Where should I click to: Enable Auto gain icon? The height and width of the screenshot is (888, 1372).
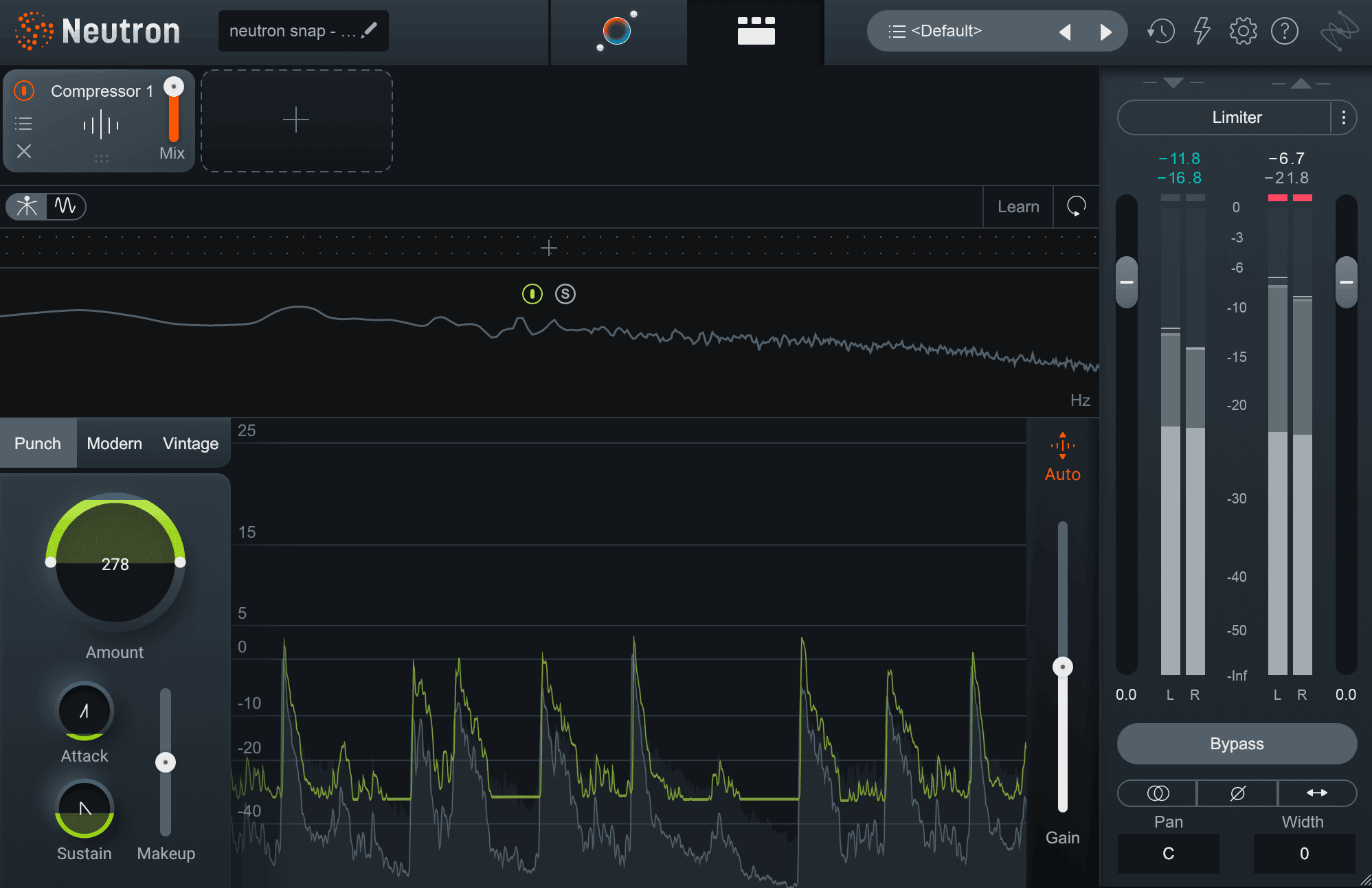[x=1062, y=457]
